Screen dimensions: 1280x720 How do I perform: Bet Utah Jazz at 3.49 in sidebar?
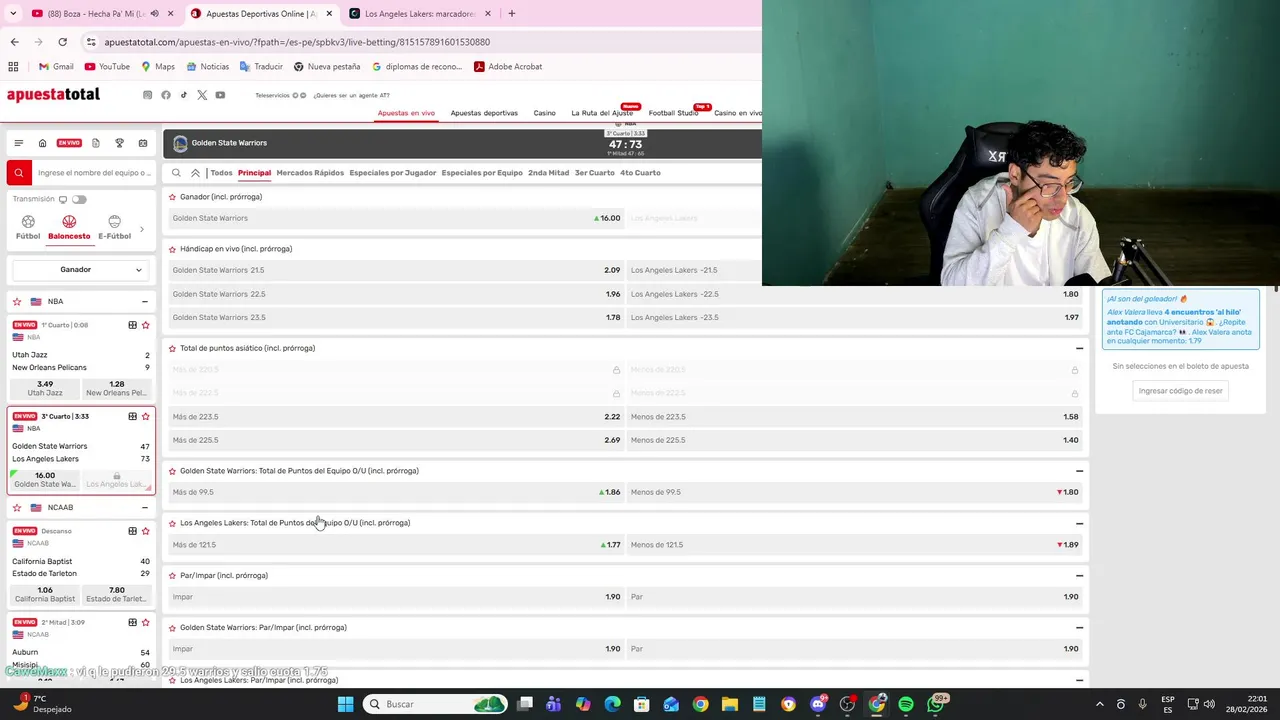(x=45, y=388)
